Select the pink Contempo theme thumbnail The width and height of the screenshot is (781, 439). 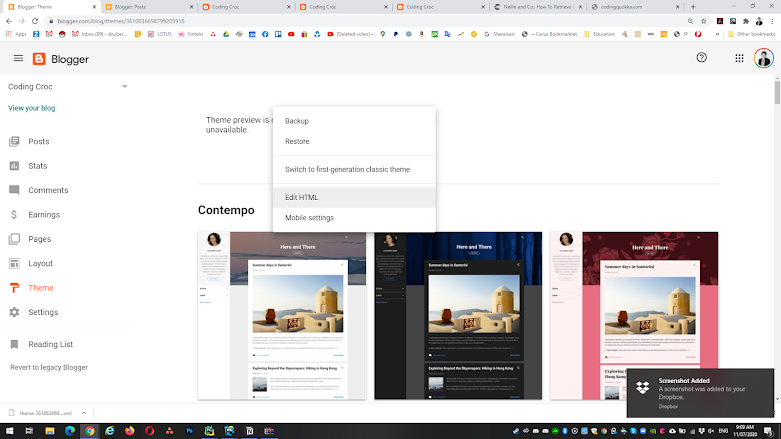[634, 315]
